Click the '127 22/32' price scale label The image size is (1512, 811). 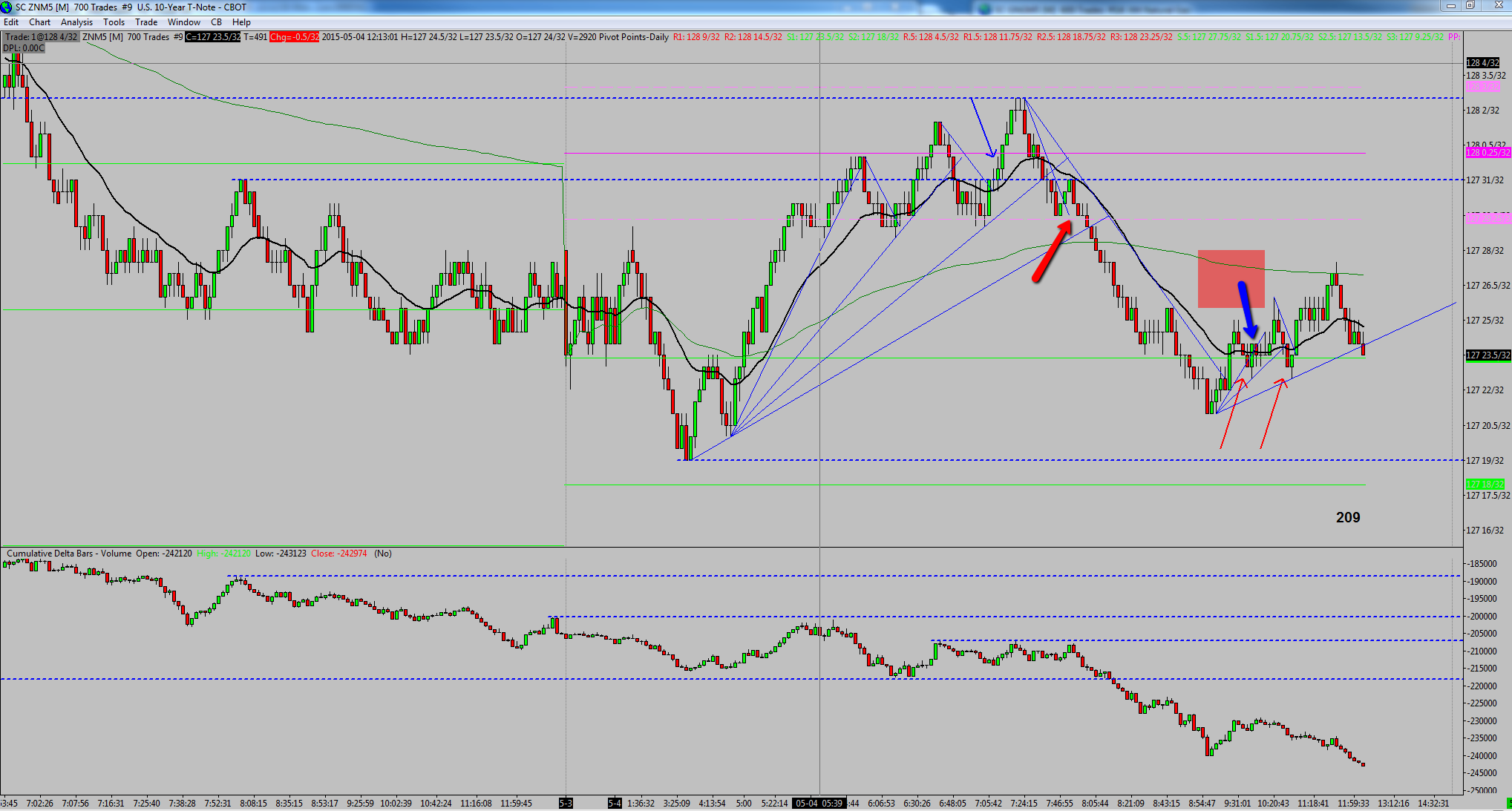click(1485, 390)
